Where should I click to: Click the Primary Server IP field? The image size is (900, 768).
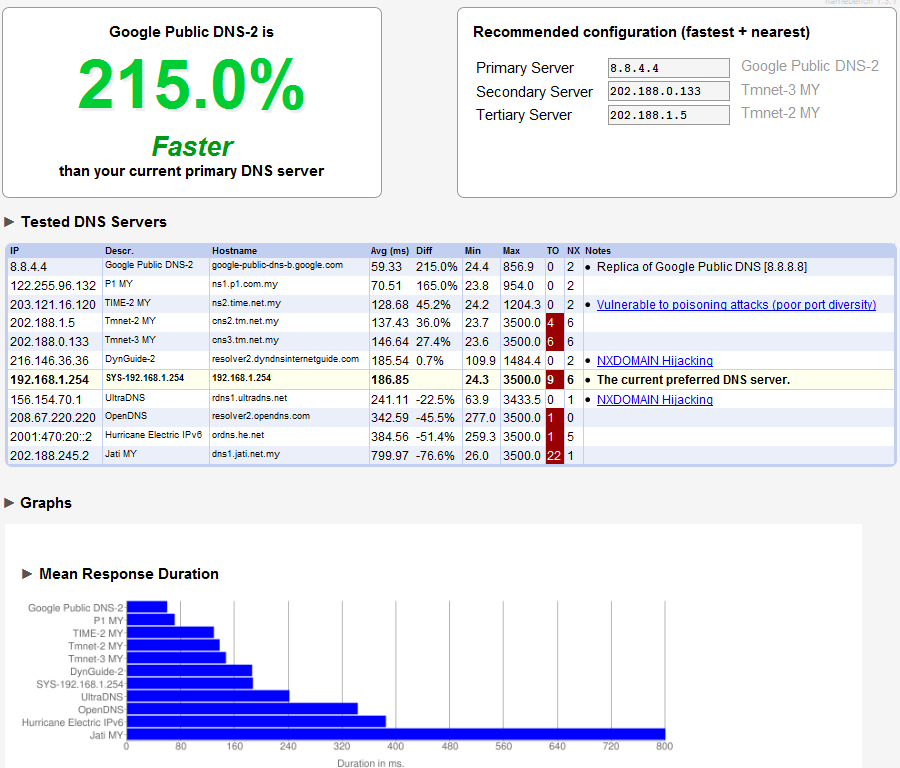click(669, 68)
